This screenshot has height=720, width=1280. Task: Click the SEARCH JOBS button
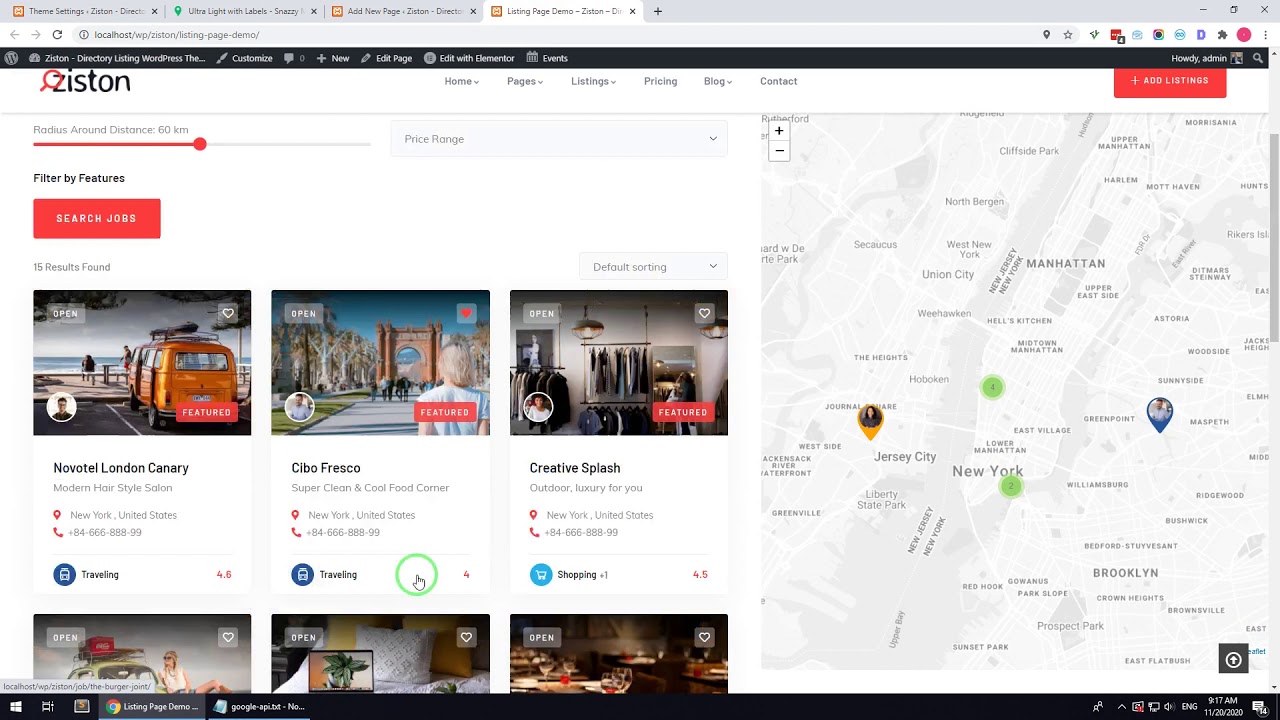click(x=96, y=218)
